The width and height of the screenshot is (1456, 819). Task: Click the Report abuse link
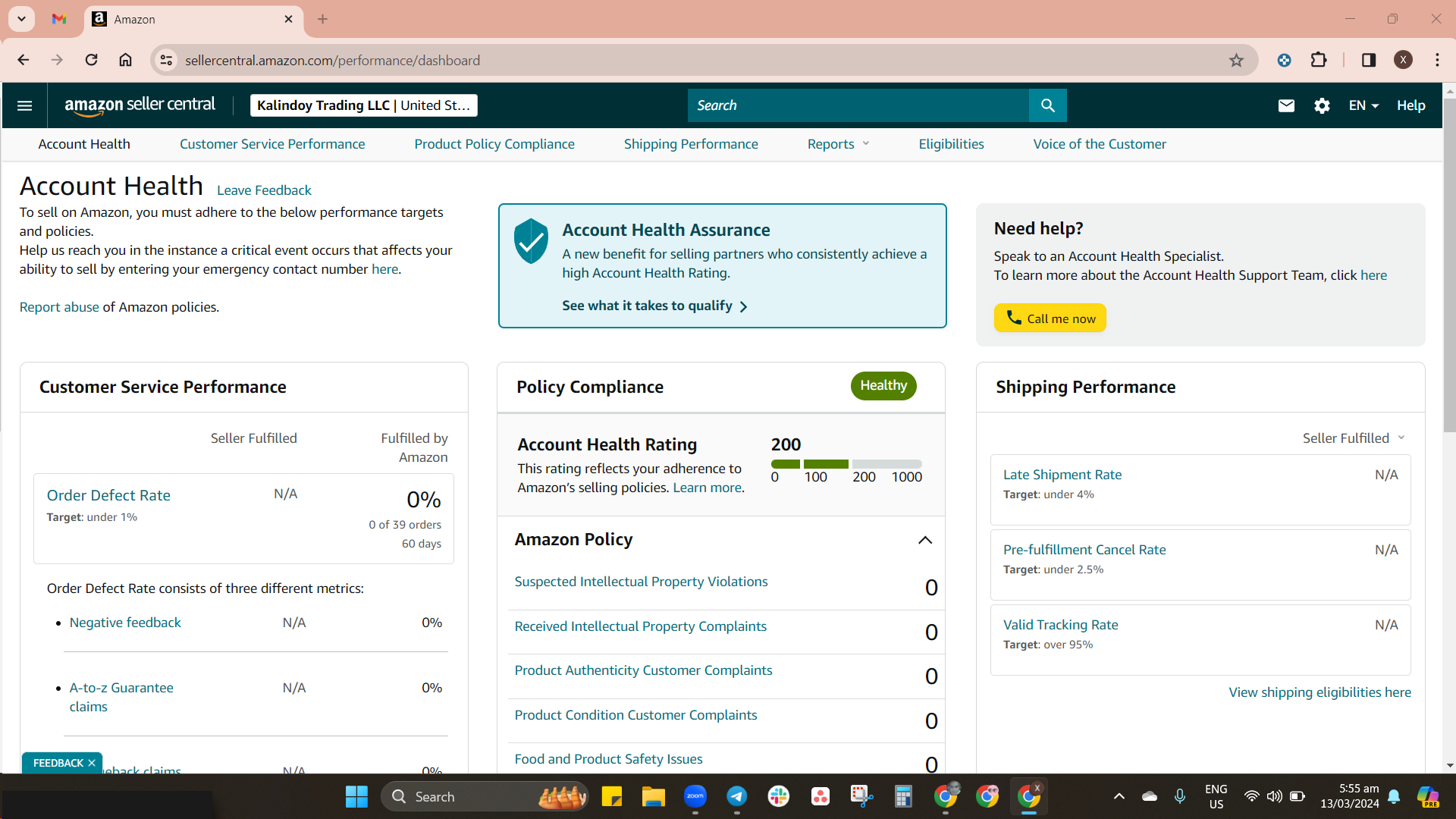coord(59,307)
